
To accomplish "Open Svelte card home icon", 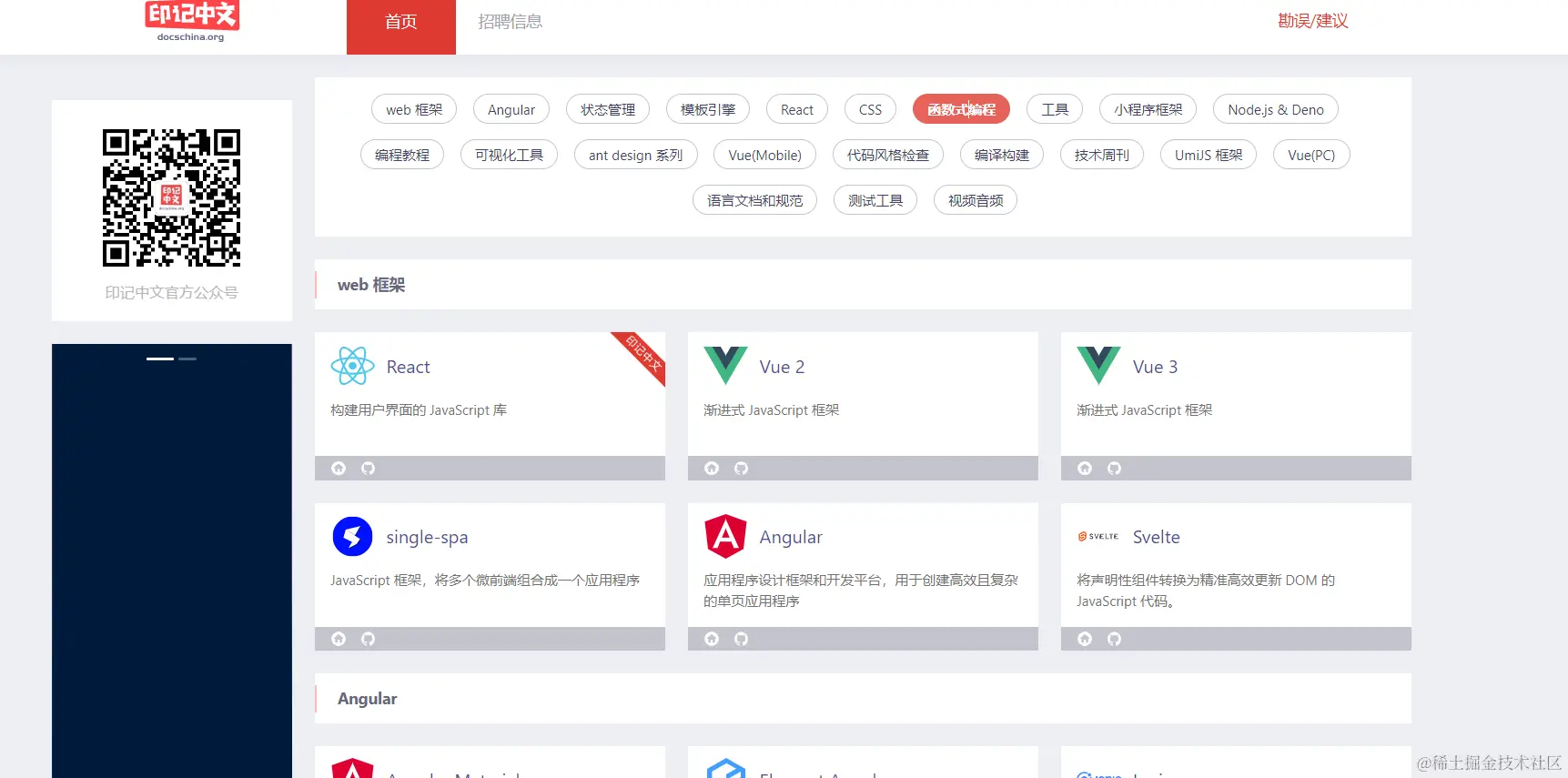I will click(x=1085, y=639).
